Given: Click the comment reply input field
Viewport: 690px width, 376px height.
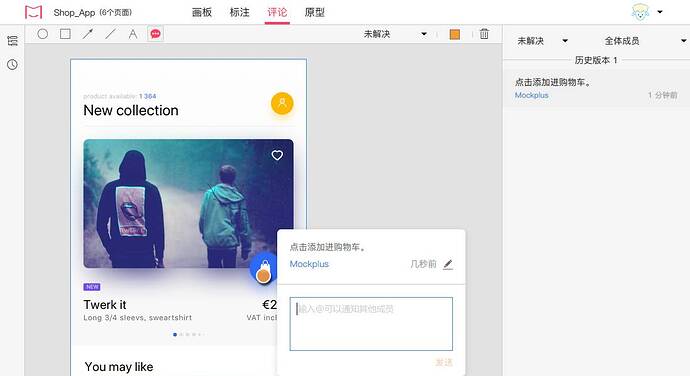Looking at the screenshot, I should 371,324.
